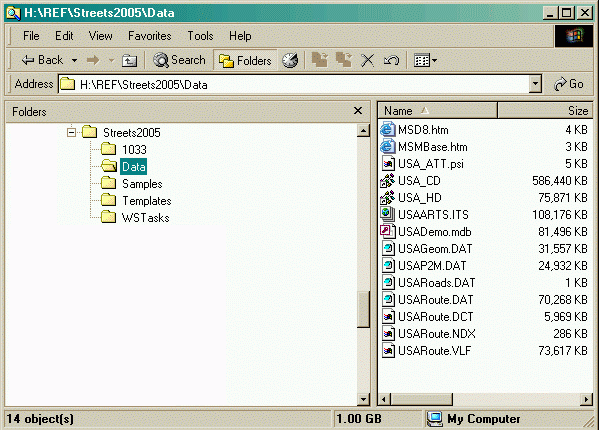
Task: Click the Delete X toolbar icon
Action: pyautogui.click(x=367, y=60)
